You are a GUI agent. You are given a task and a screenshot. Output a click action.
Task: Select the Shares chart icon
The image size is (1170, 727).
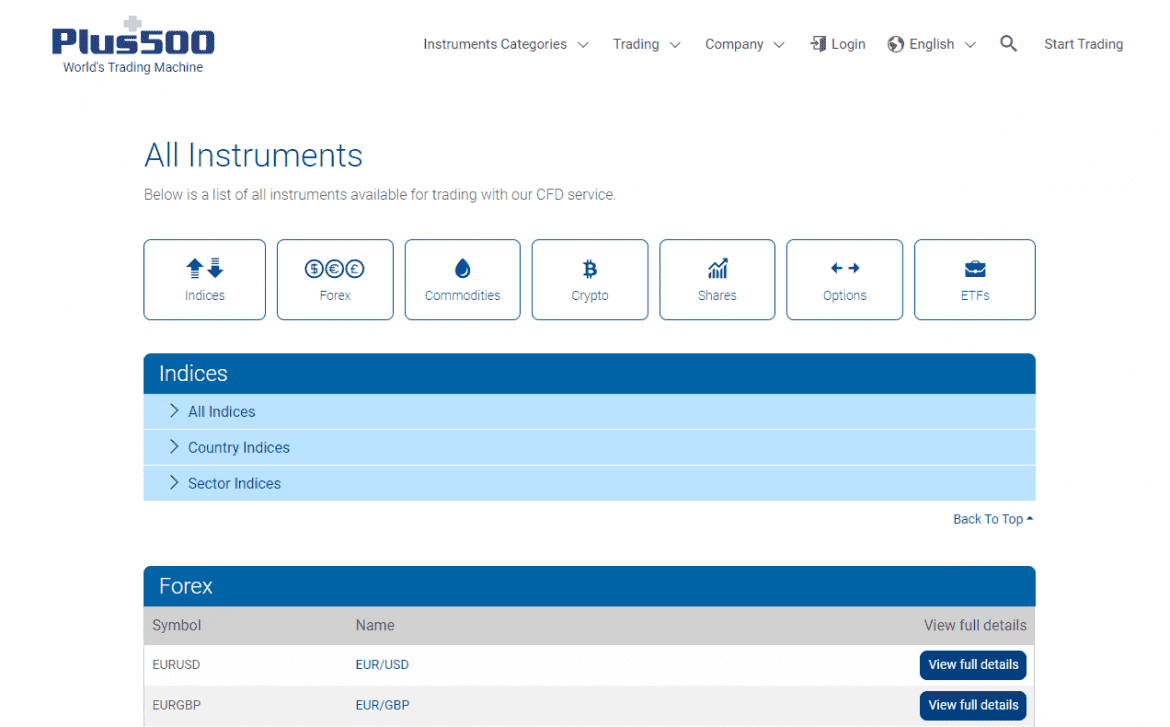pyautogui.click(x=717, y=268)
